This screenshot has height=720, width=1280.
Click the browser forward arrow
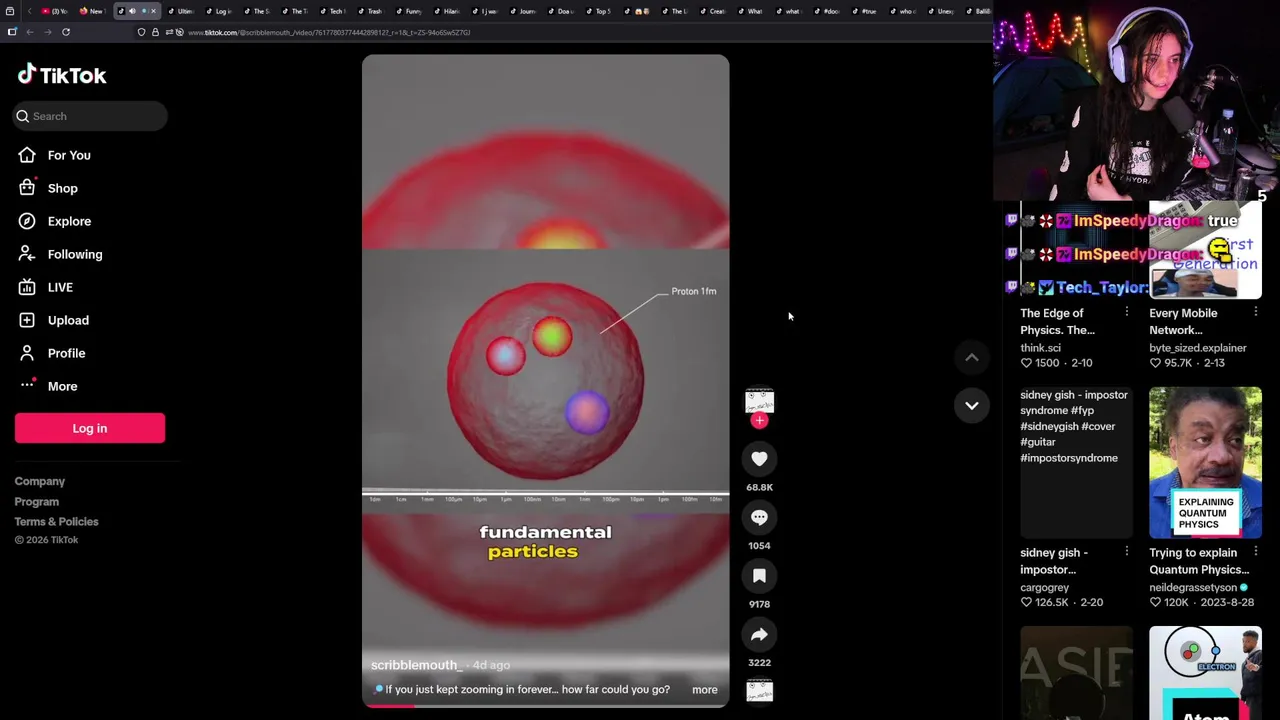click(47, 32)
